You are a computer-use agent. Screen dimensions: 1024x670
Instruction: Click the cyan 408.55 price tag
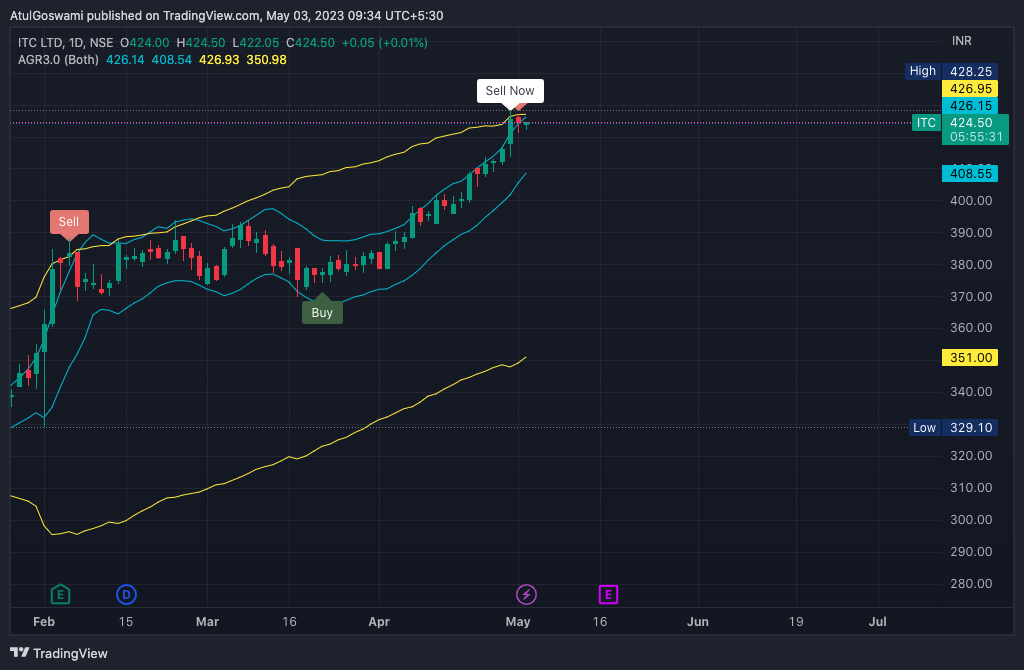click(x=970, y=174)
